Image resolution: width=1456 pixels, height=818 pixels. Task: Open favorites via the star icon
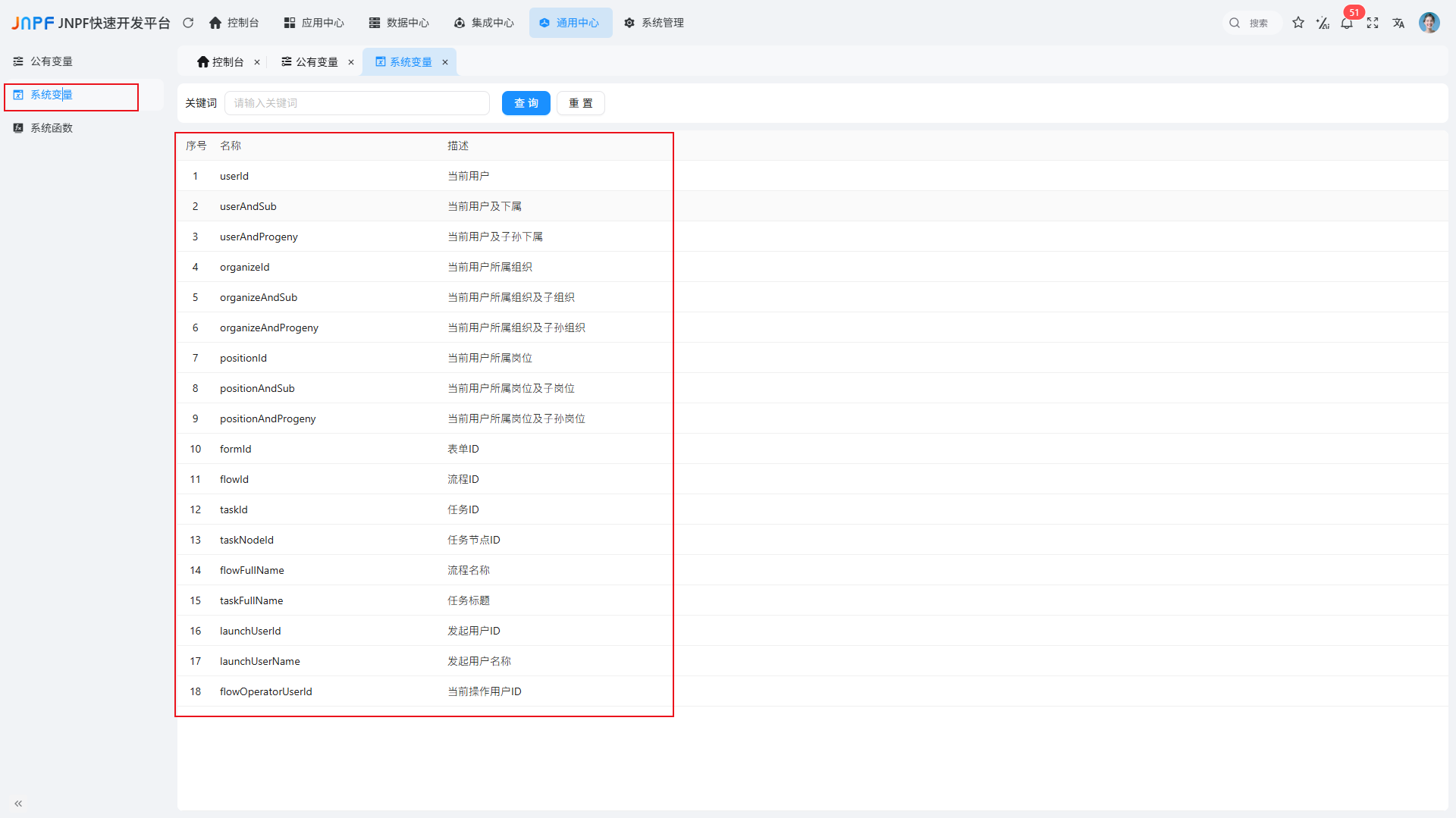1298,23
